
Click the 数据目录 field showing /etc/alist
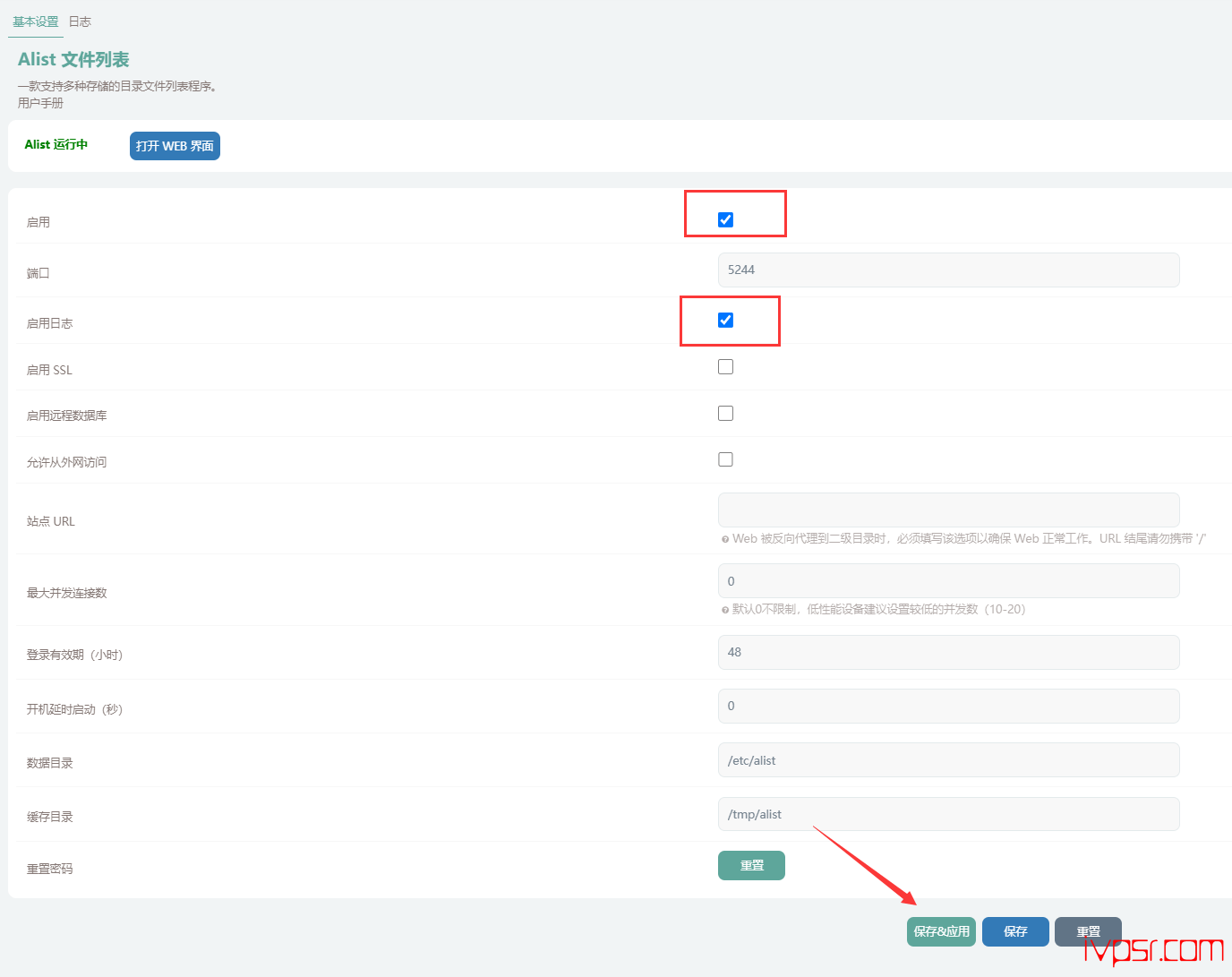pos(948,760)
